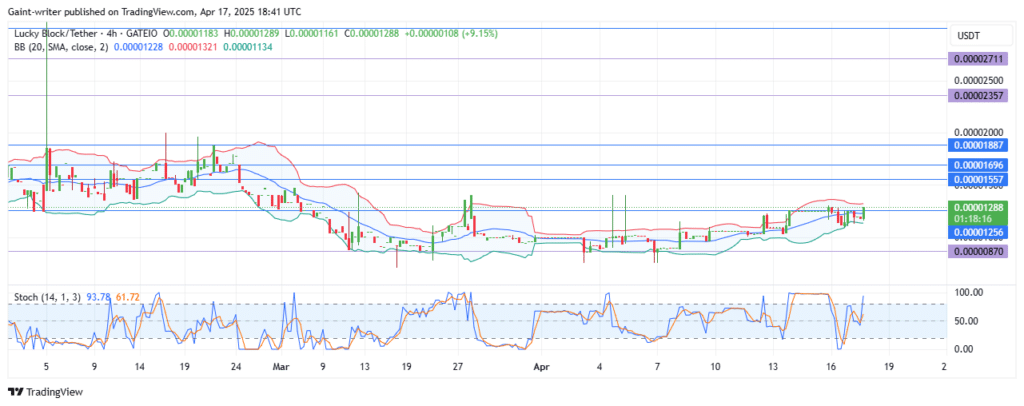Click the 100.00 Stoch axis label
Screen dimensions: 1024x406
coord(968,292)
